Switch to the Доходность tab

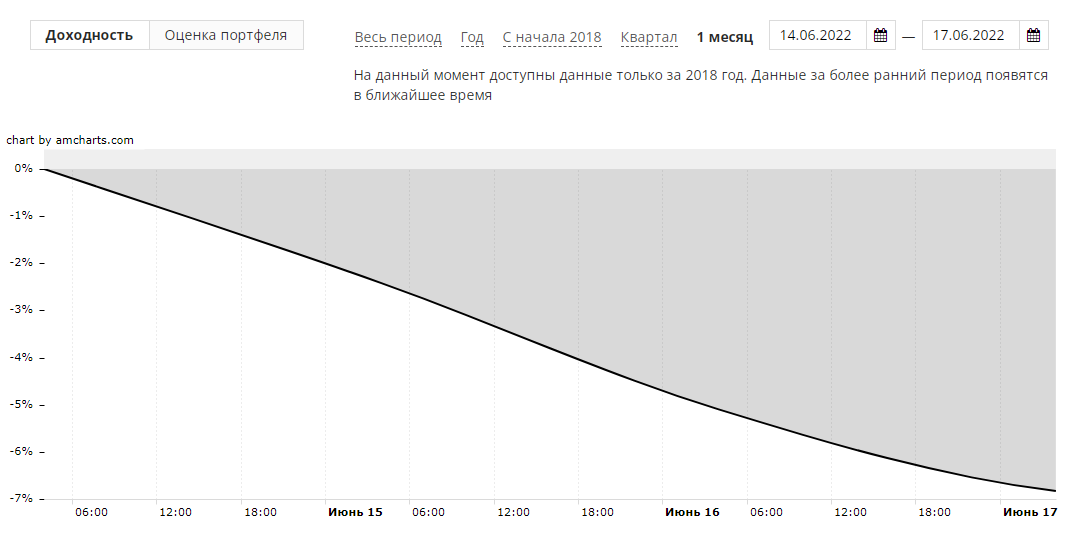pyautogui.click(x=89, y=35)
